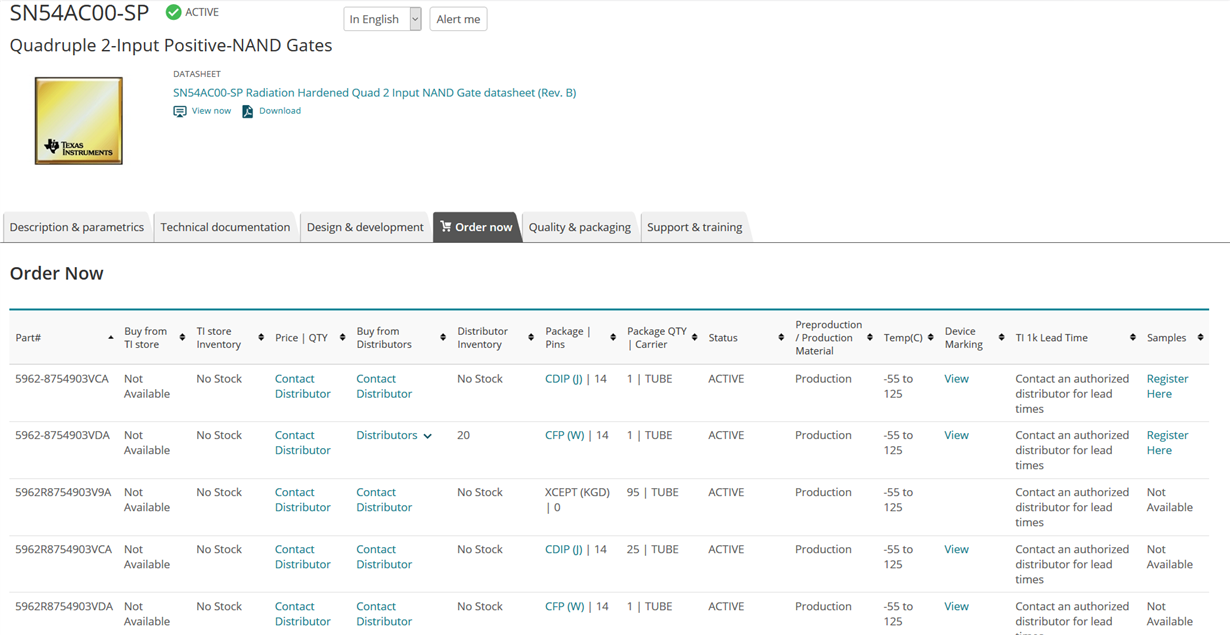Screen dimensions: 1230x635
Task: Open the Support & training tab
Action: tap(695, 227)
